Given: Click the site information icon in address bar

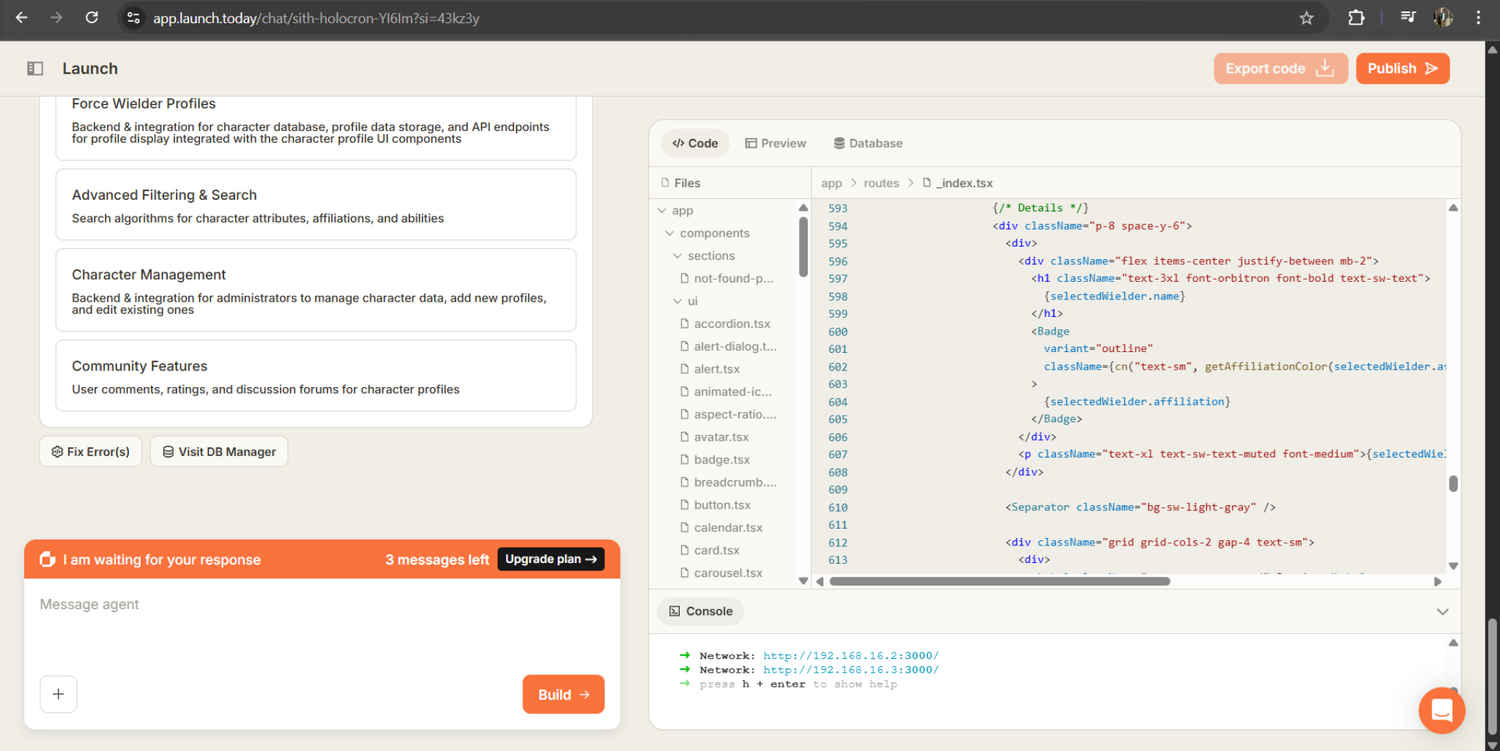Looking at the screenshot, I should coord(134,18).
